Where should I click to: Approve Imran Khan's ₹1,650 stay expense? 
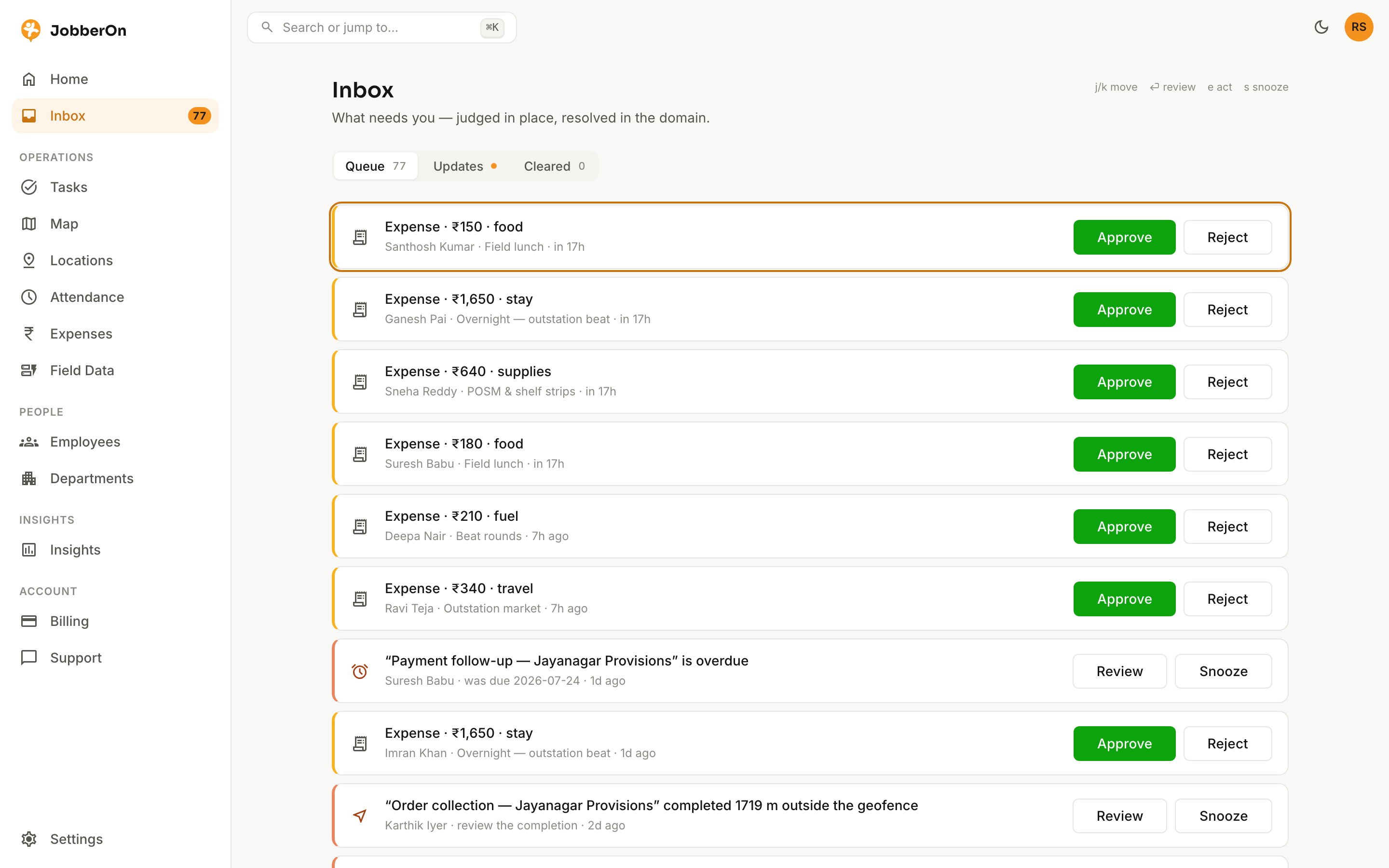1124,744
